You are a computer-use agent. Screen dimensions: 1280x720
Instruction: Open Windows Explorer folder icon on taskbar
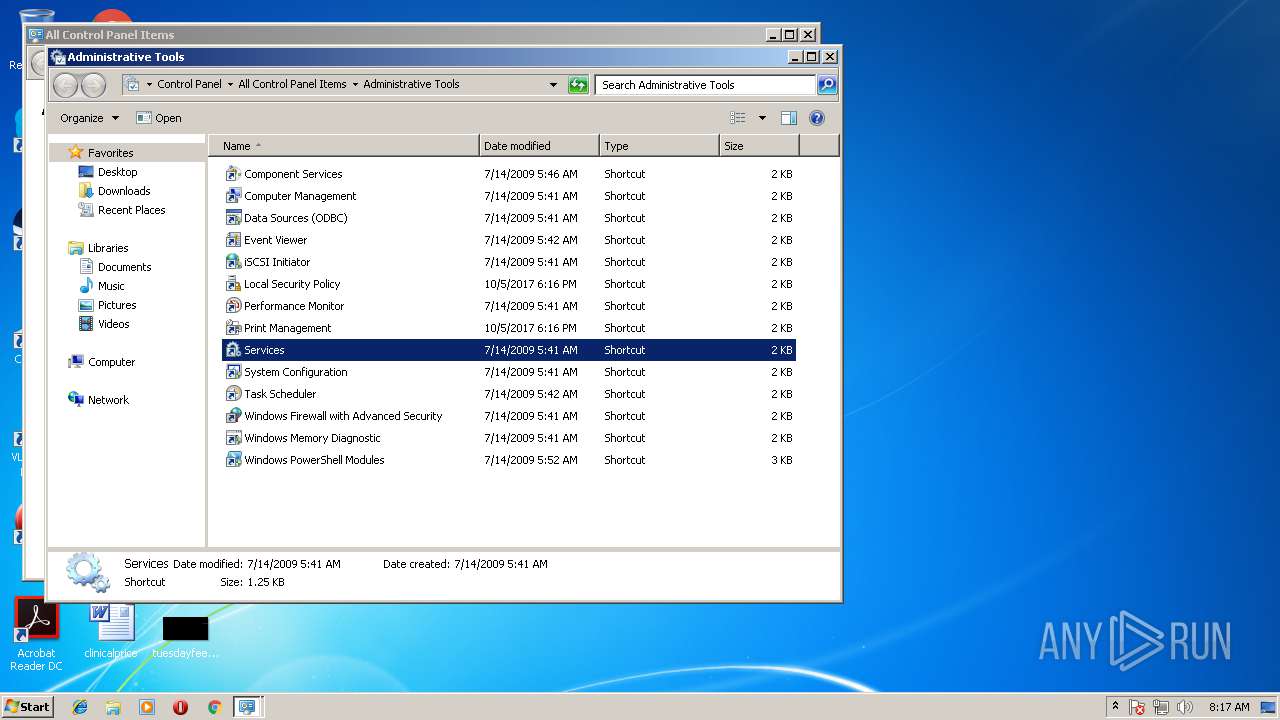click(x=113, y=707)
